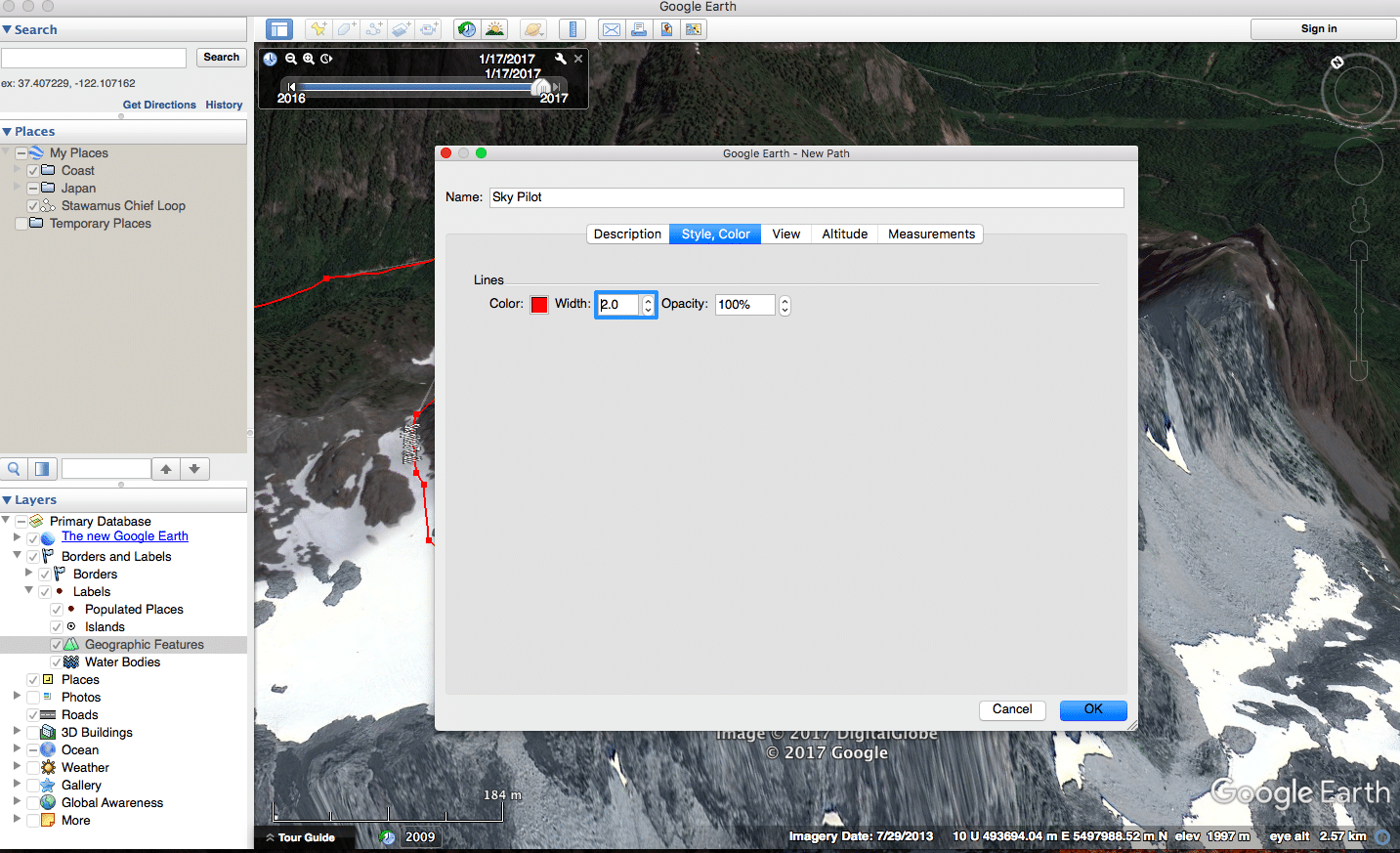1400x853 pixels.
Task: Click the Add Placemark pushpin icon
Action: [x=318, y=29]
